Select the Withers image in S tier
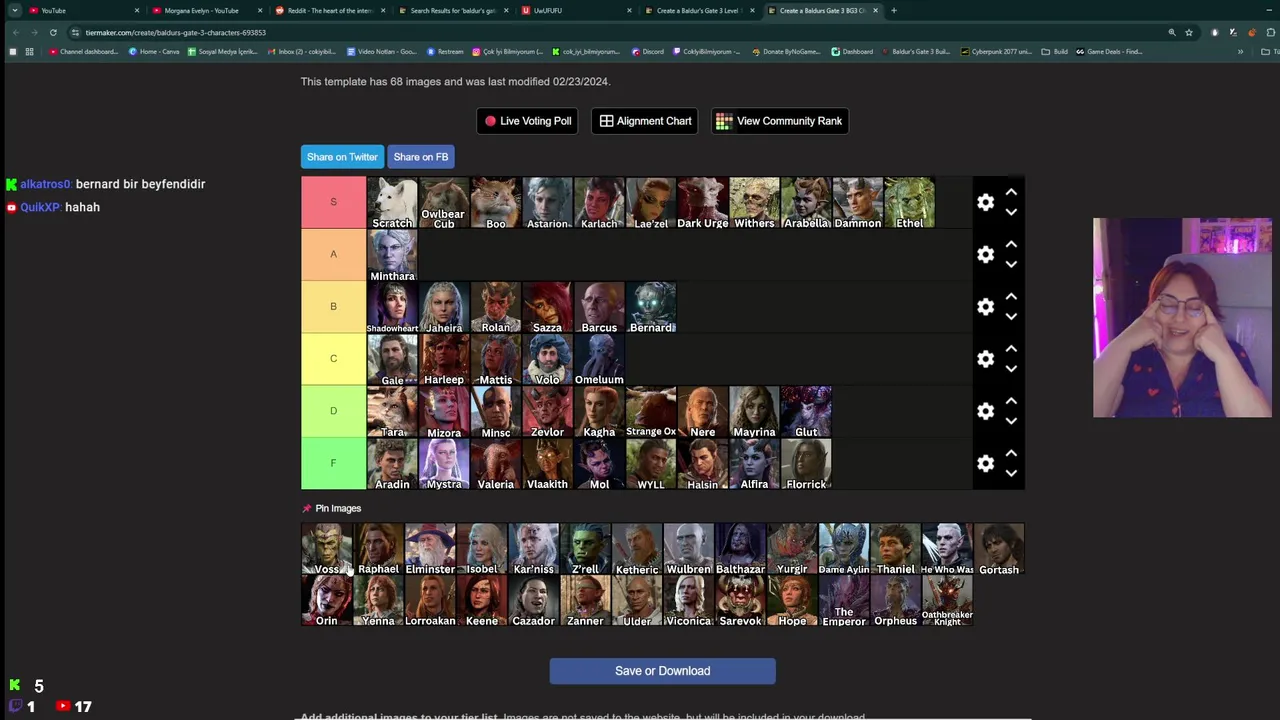 (x=754, y=203)
